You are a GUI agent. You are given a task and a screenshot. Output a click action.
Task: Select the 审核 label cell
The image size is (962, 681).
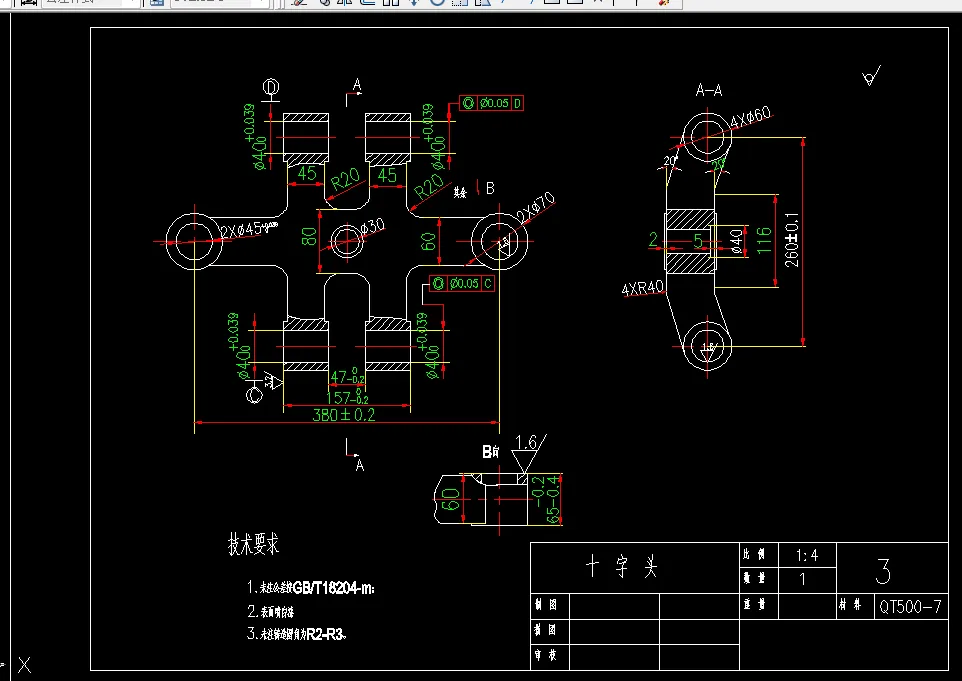click(x=550, y=655)
